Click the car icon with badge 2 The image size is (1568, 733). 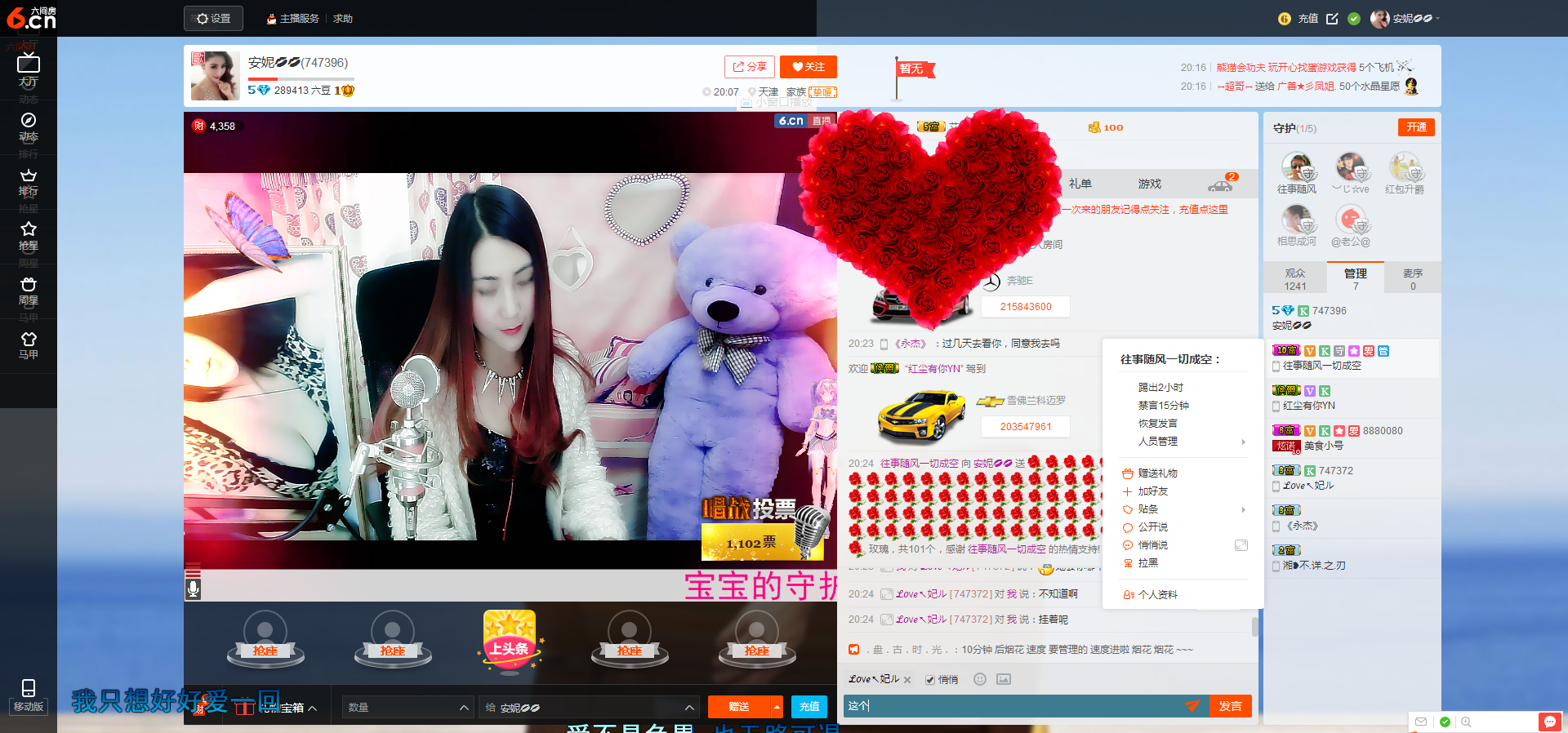(x=1222, y=184)
